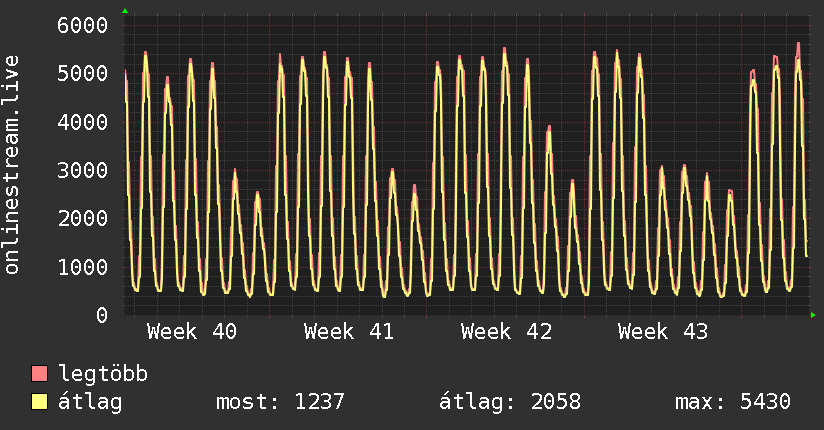
Task: Click the 'most: 1237' current value
Action: click(x=280, y=402)
